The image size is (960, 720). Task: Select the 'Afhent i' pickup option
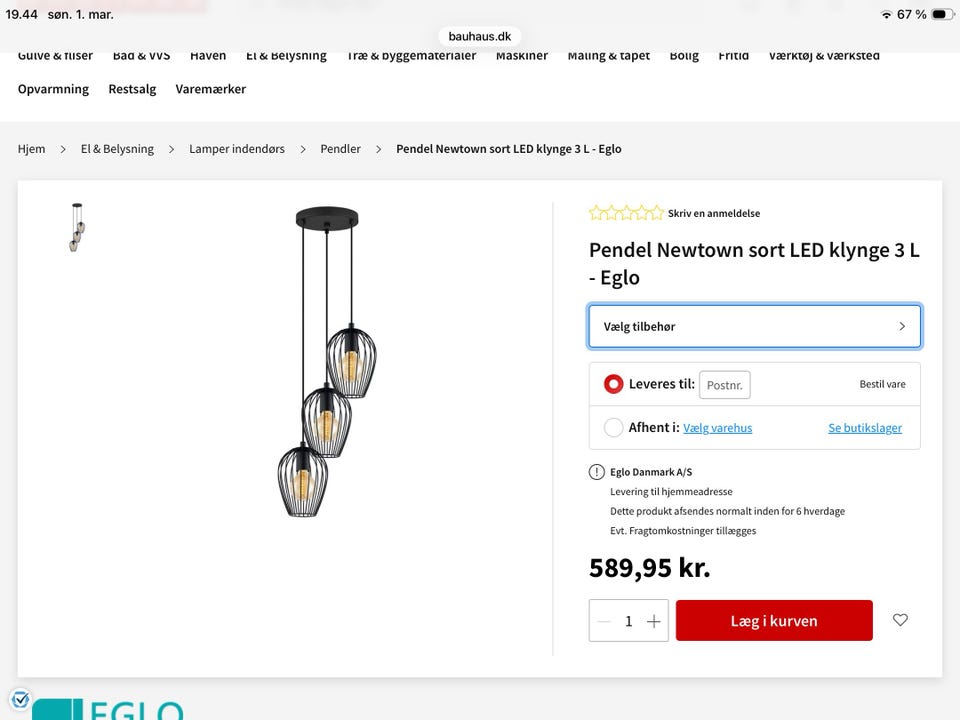[x=613, y=428]
